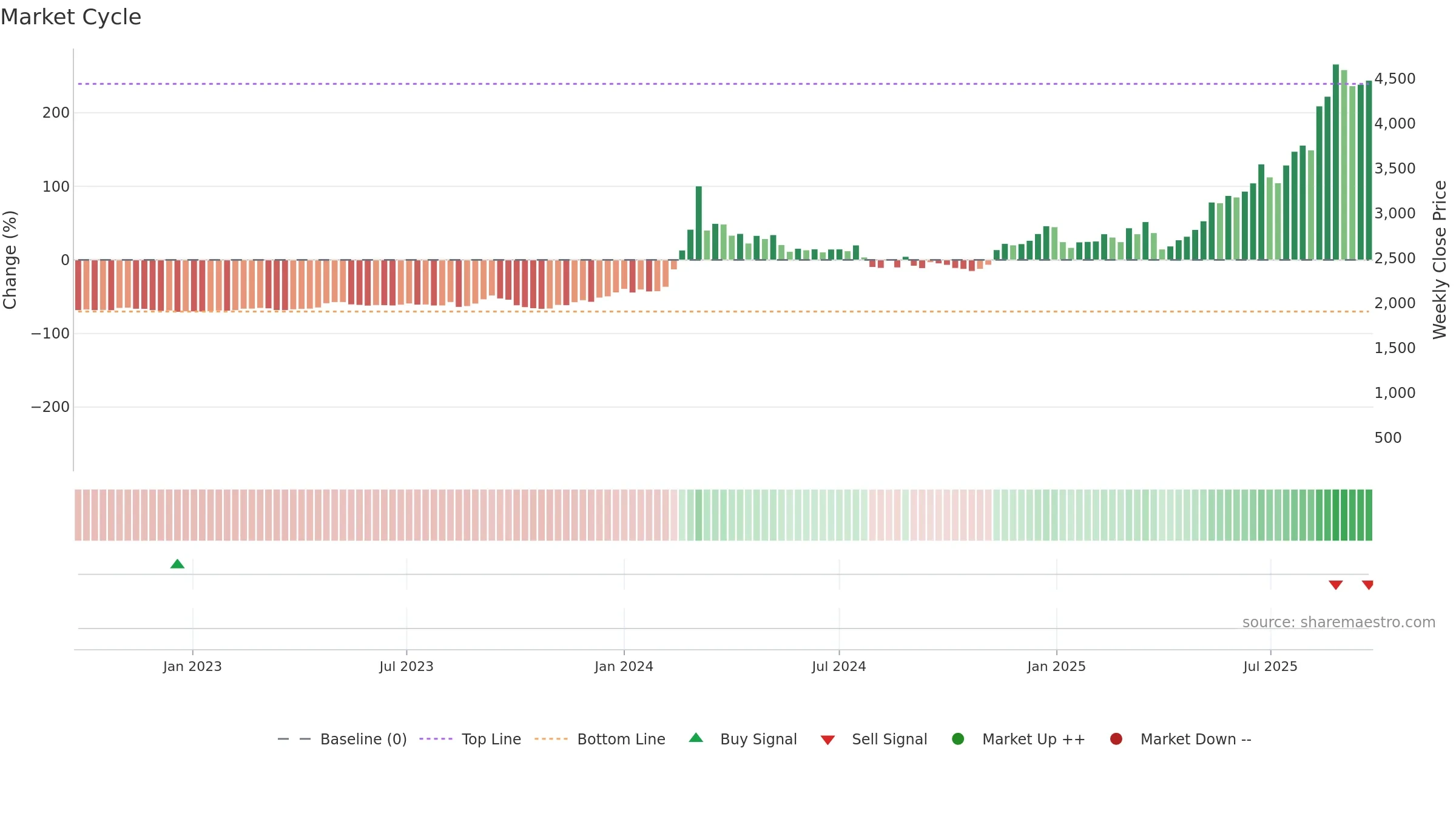This screenshot has height=819, width=1456.
Task: Click the tall green bar reaching 100 in early 2024
Action: point(699,223)
